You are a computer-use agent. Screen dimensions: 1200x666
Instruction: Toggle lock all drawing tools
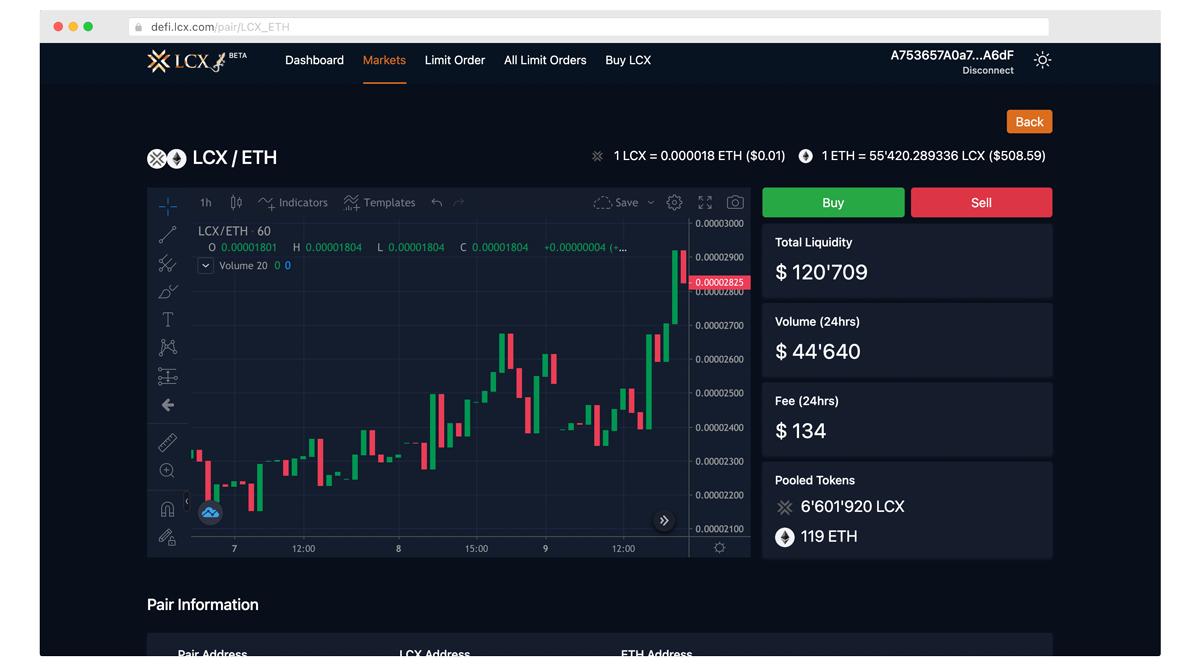(167, 538)
